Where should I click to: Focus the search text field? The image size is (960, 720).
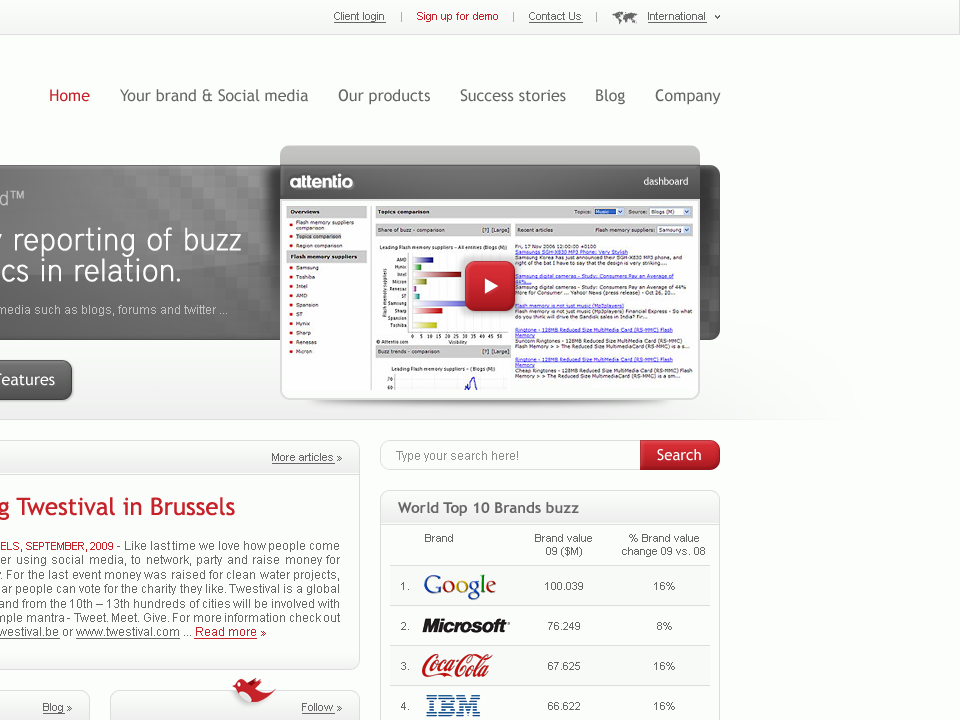tap(510, 456)
